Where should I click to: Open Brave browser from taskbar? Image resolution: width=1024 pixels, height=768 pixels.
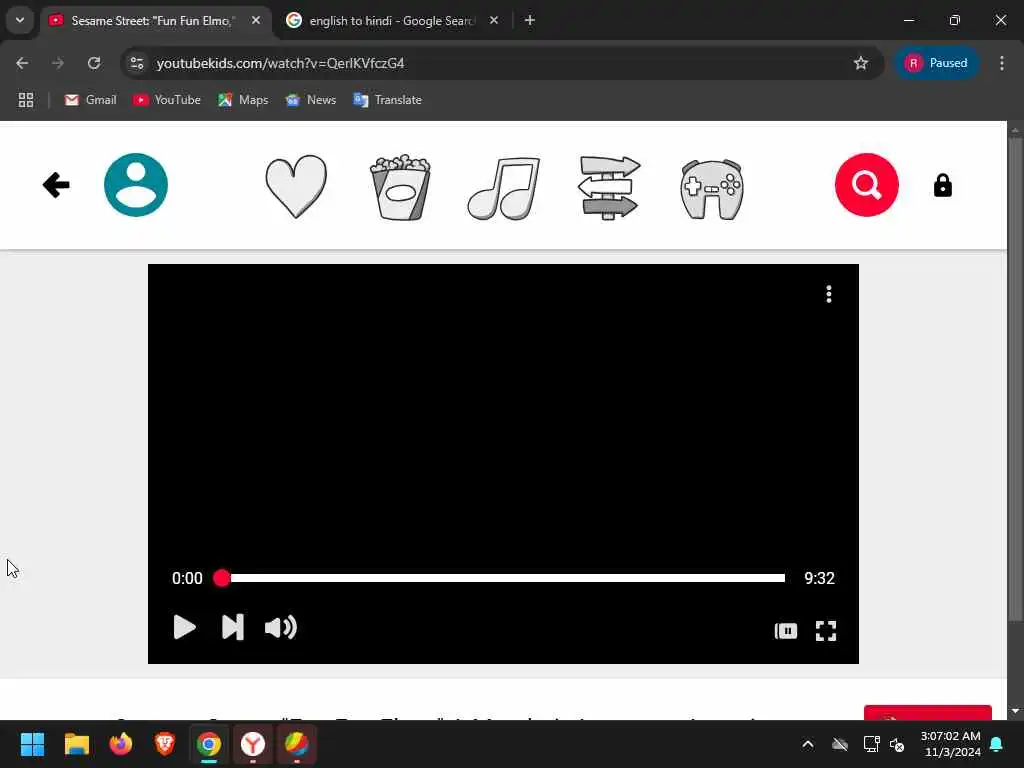click(x=165, y=744)
